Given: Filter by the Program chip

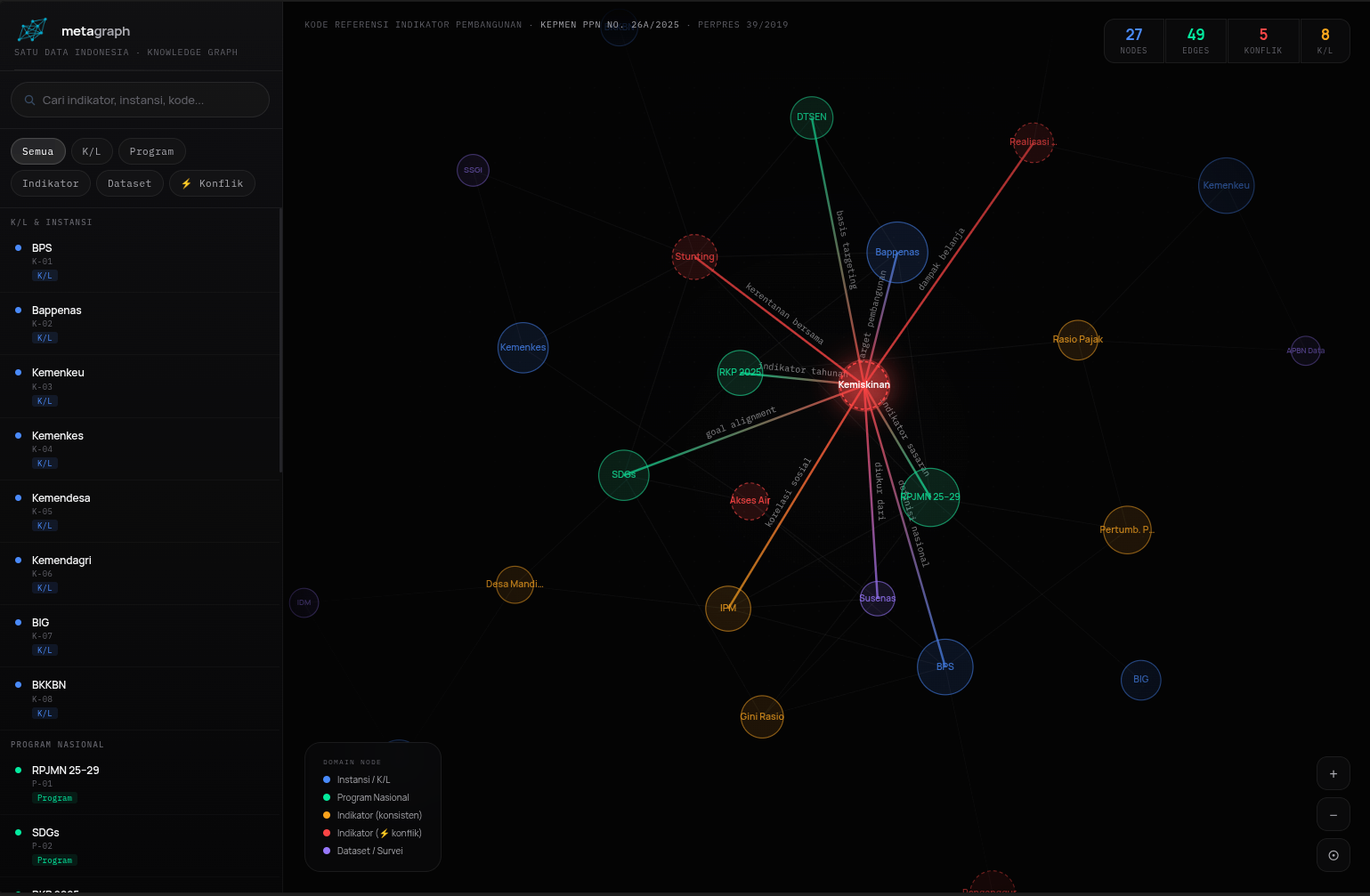Looking at the screenshot, I should coord(152,151).
